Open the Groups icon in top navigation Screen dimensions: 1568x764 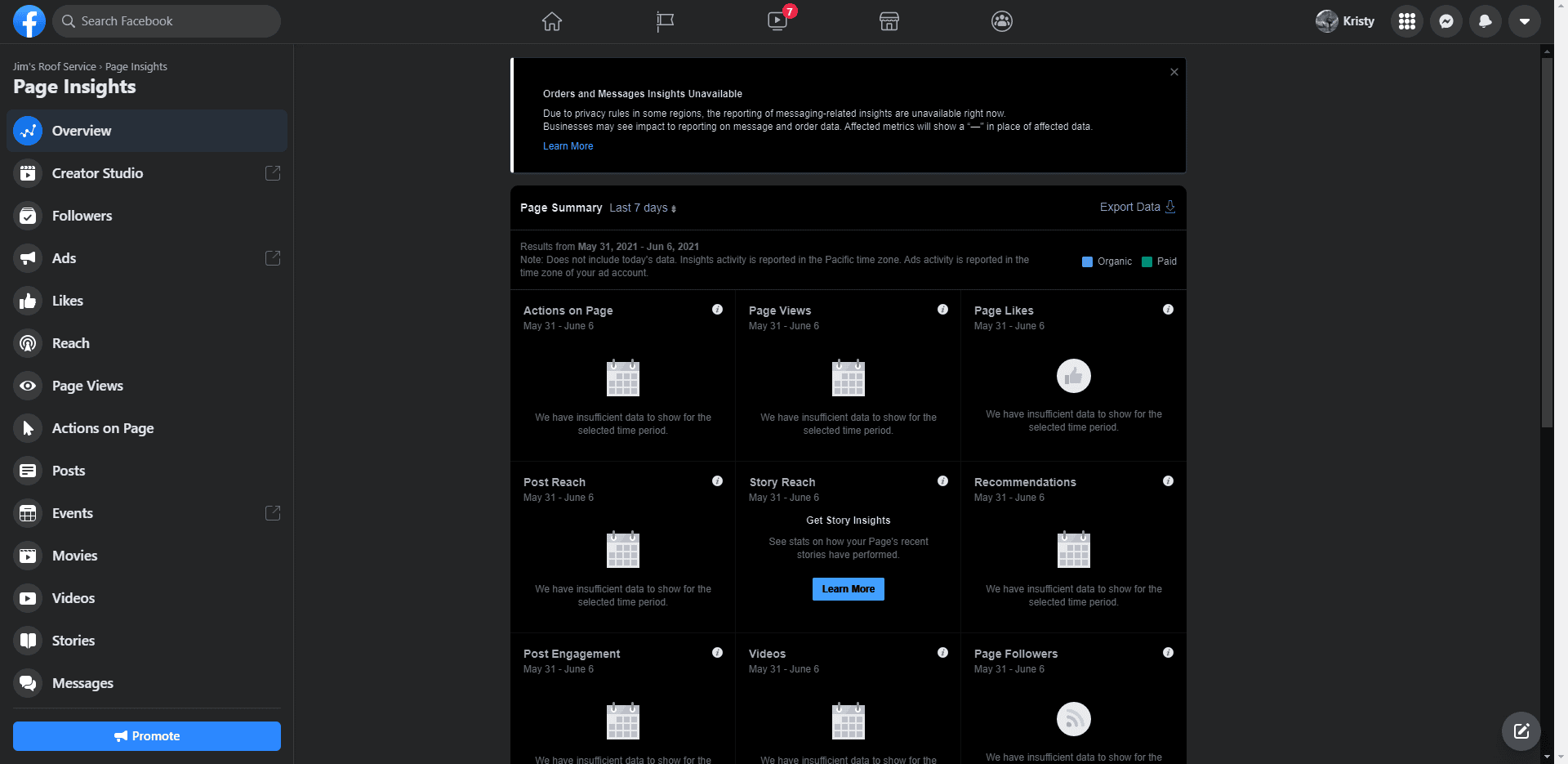(x=1001, y=21)
